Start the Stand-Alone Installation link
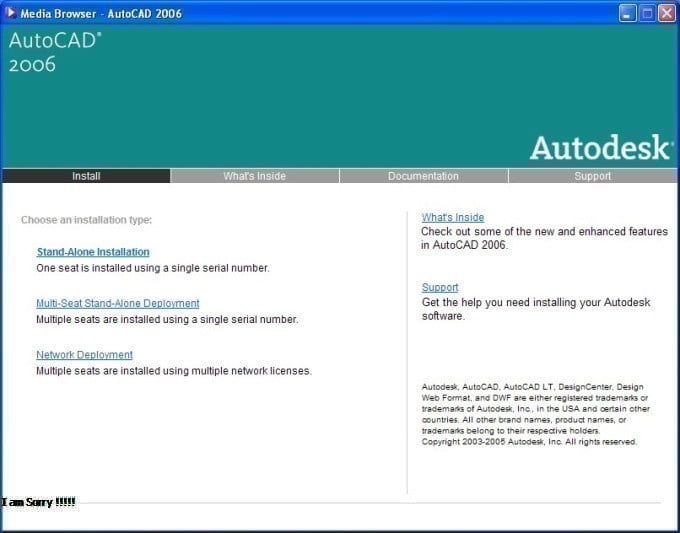Screen dimensions: 680x533 coord(93,252)
